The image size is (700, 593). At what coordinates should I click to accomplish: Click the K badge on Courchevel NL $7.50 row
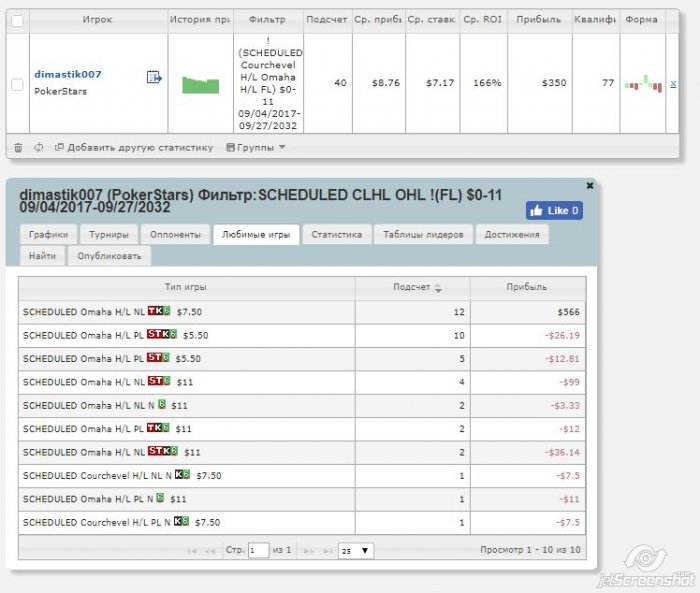[x=182, y=474]
